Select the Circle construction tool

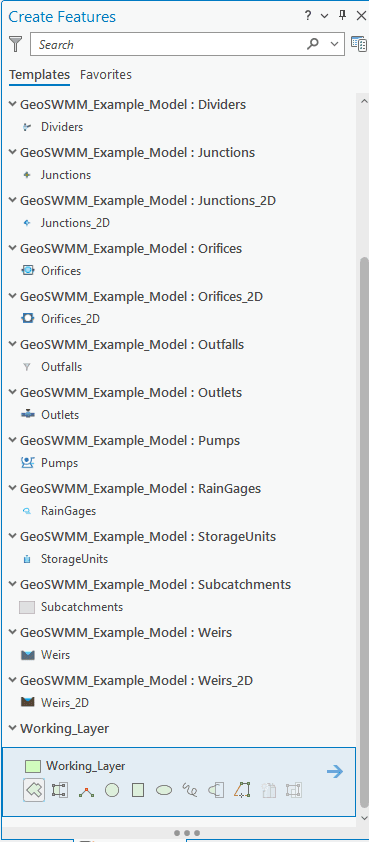pos(112,790)
